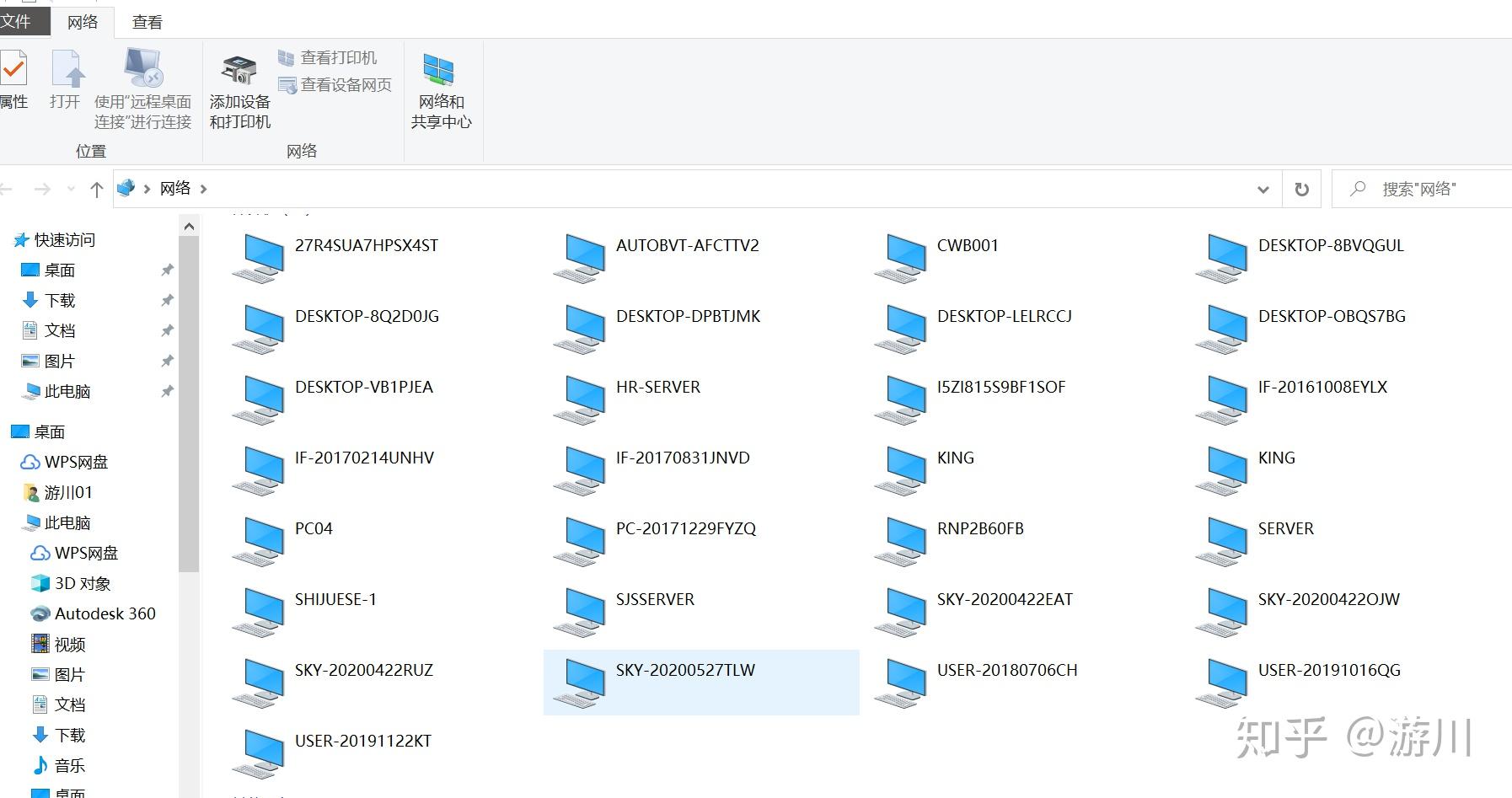Open the recent locations dropdown arrow

click(71, 189)
